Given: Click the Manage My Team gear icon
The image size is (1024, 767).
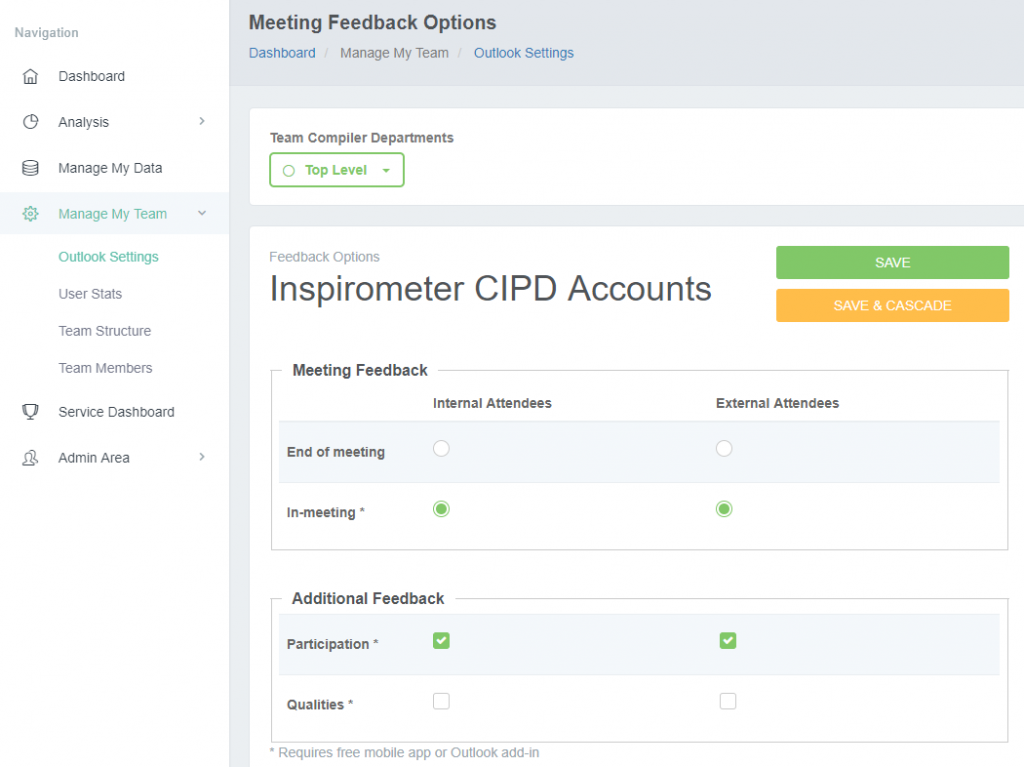Looking at the screenshot, I should point(30,213).
